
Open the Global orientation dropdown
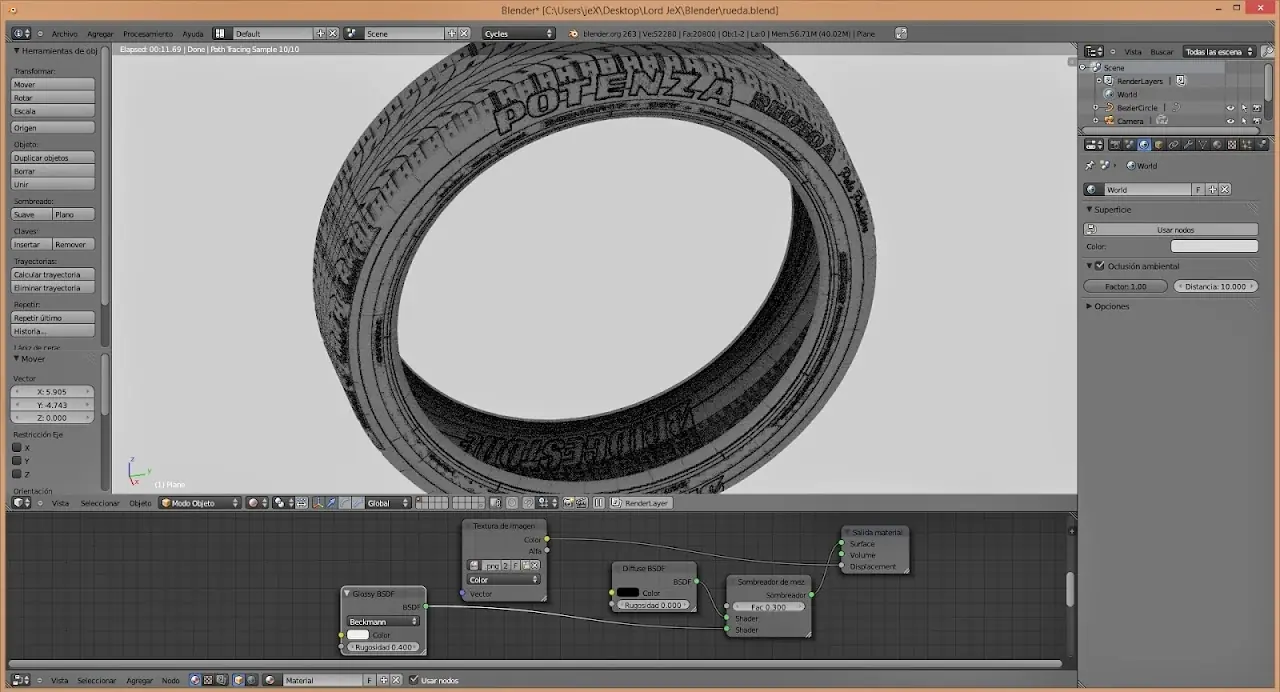point(388,503)
